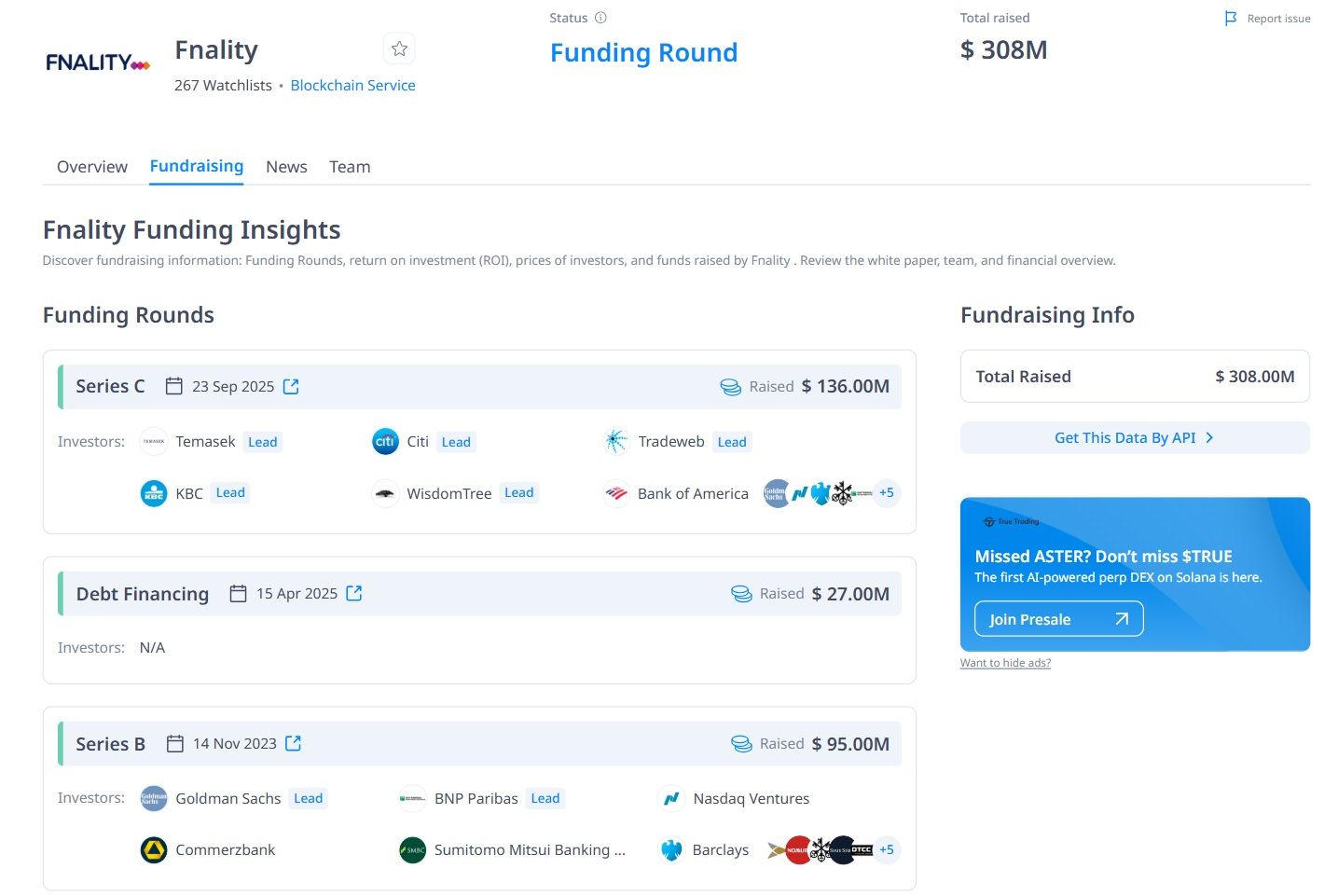Open the Series B external source link icon
This screenshot has height=896, width=1338.
point(294,743)
